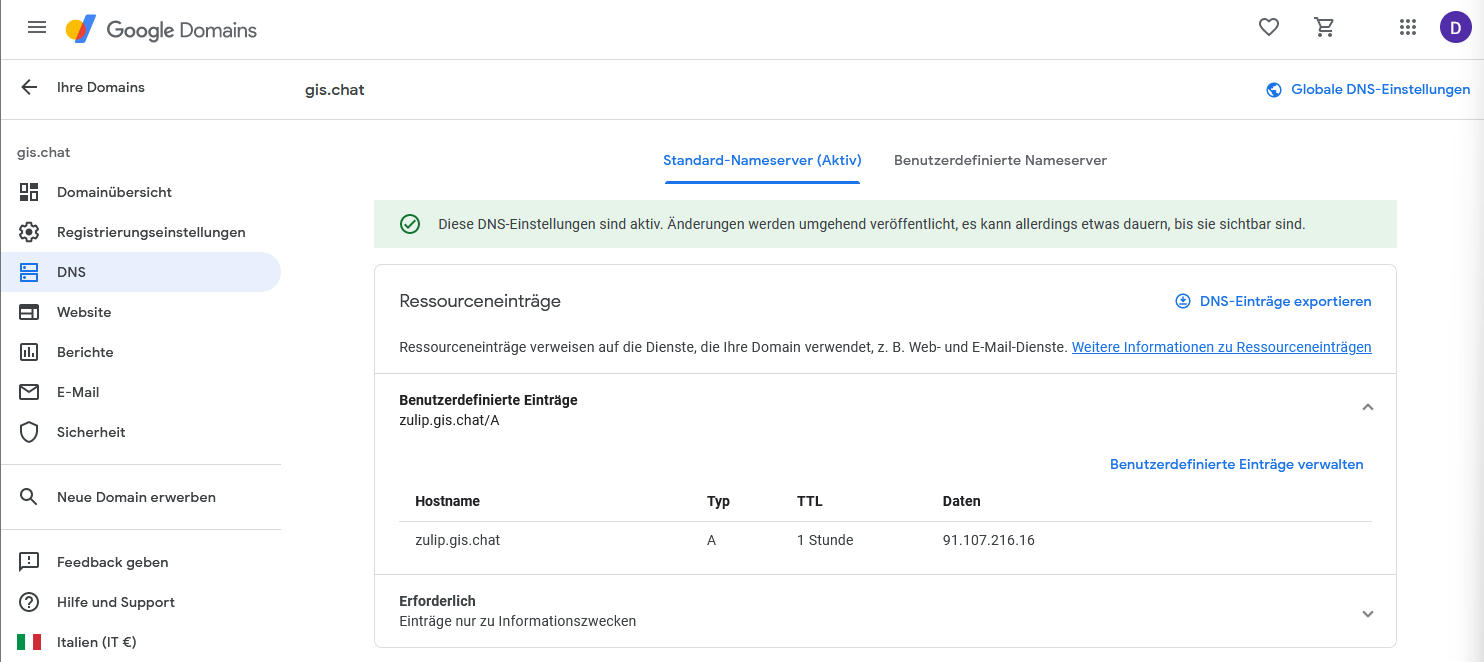
Task: Return to Ihre Domains
Action: (101, 87)
